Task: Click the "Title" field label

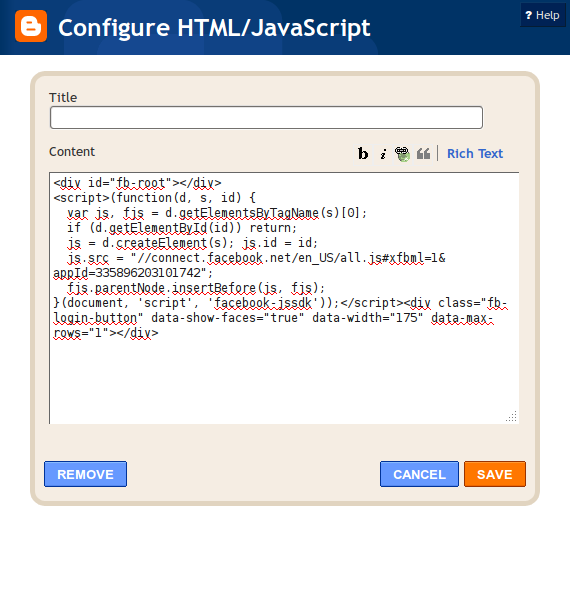Action: [x=63, y=98]
